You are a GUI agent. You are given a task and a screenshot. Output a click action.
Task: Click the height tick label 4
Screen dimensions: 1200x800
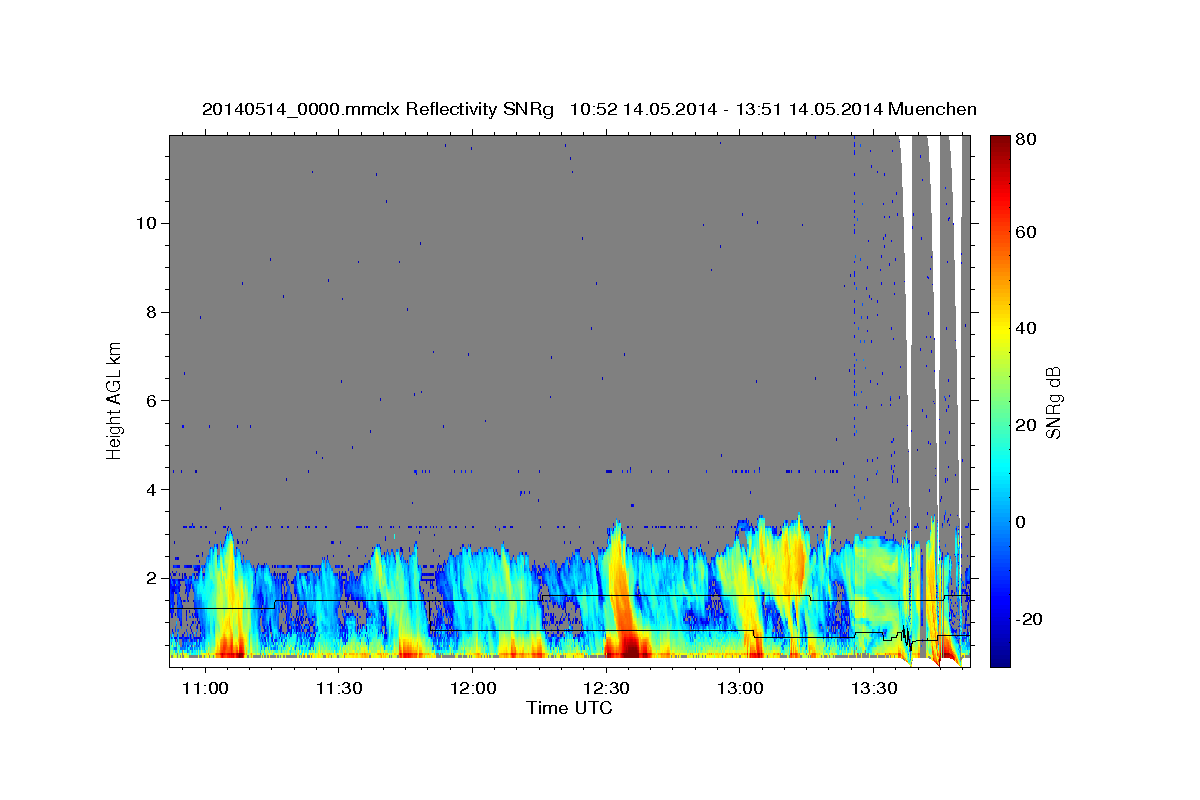pos(151,490)
